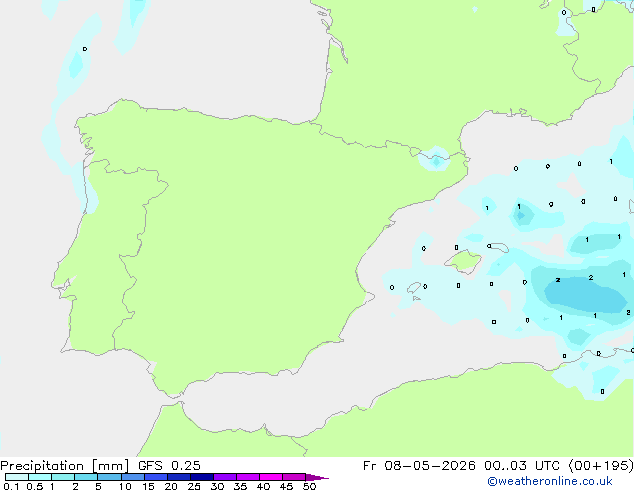
Task: Click the 10–15 mm blue legend swatch
Action: pos(132,477)
